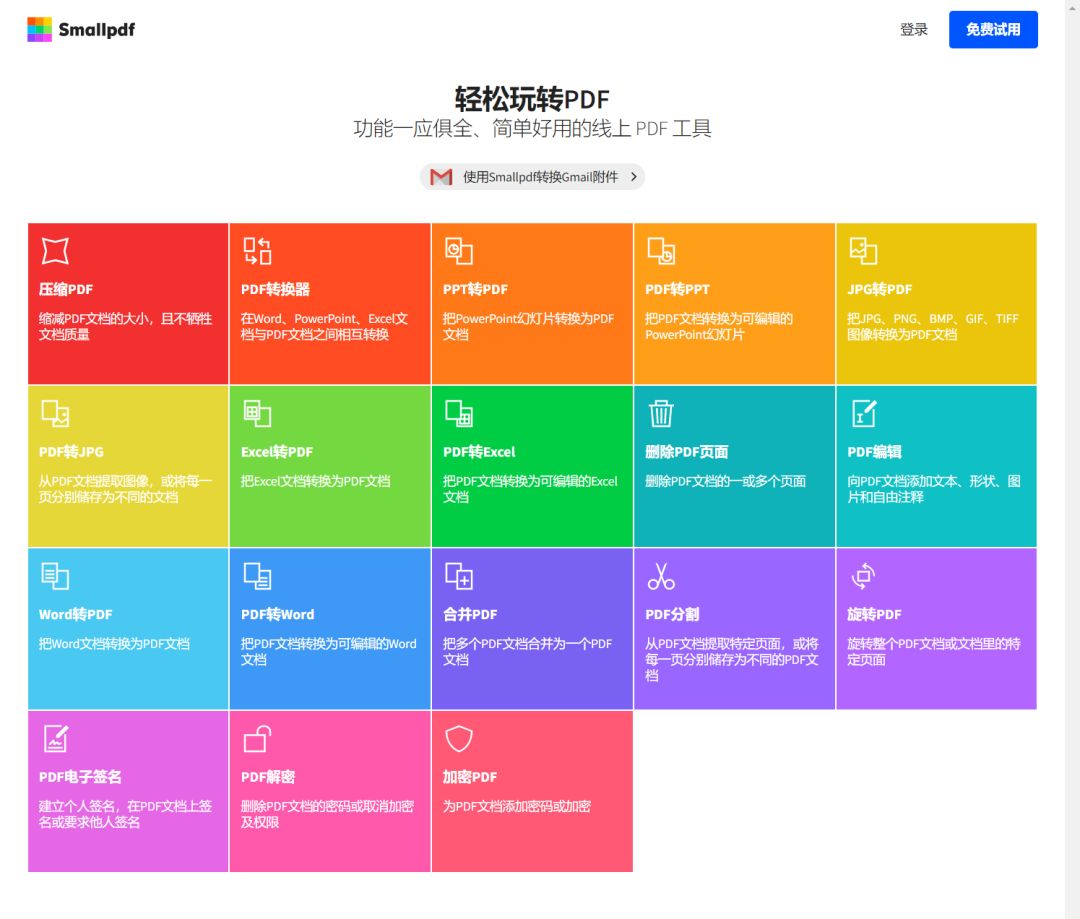The height and width of the screenshot is (919, 1080).
Task: Open the PDF转Word tile title
Action: (x=277, y=614)
